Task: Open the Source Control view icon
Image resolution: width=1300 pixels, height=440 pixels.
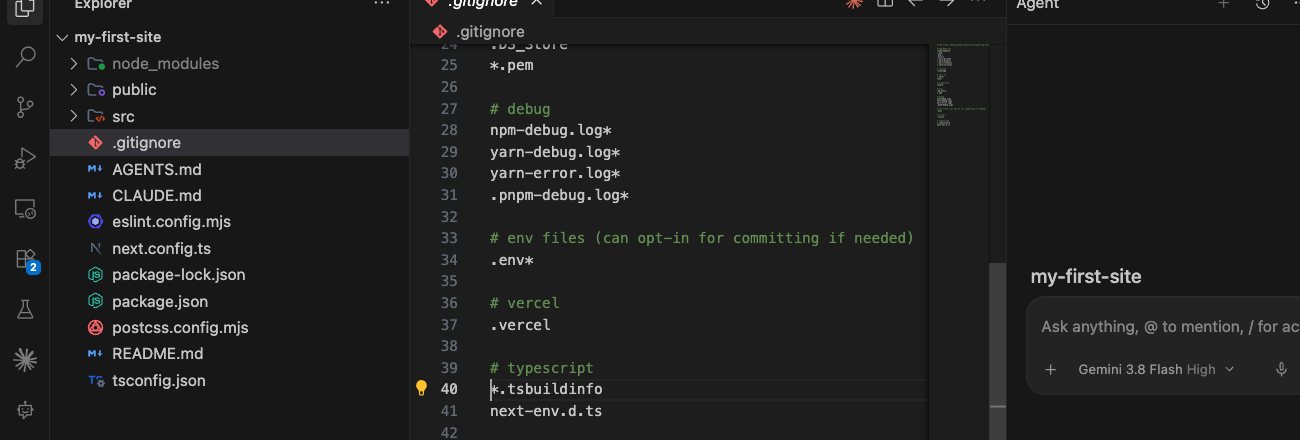Action: pos(25,107)
